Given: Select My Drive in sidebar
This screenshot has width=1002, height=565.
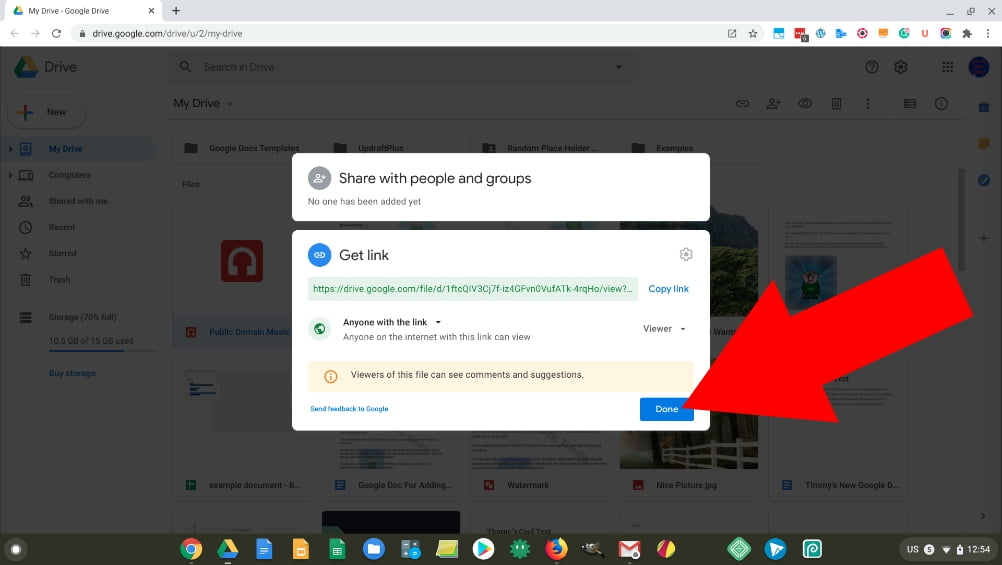Looking at the screenshot, I should (65, 149).
